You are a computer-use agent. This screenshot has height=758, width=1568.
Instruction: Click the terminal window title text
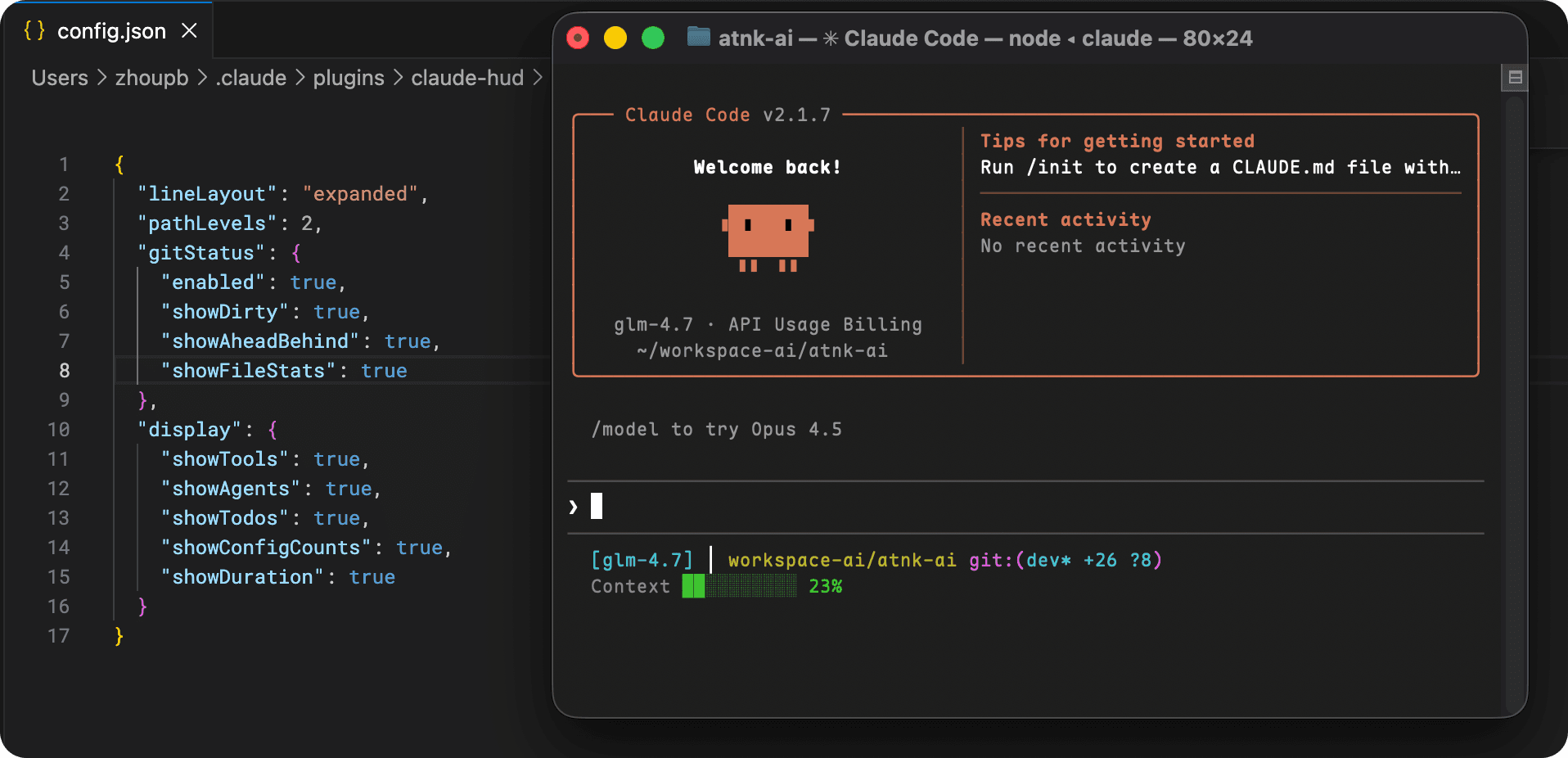point(985,38)
